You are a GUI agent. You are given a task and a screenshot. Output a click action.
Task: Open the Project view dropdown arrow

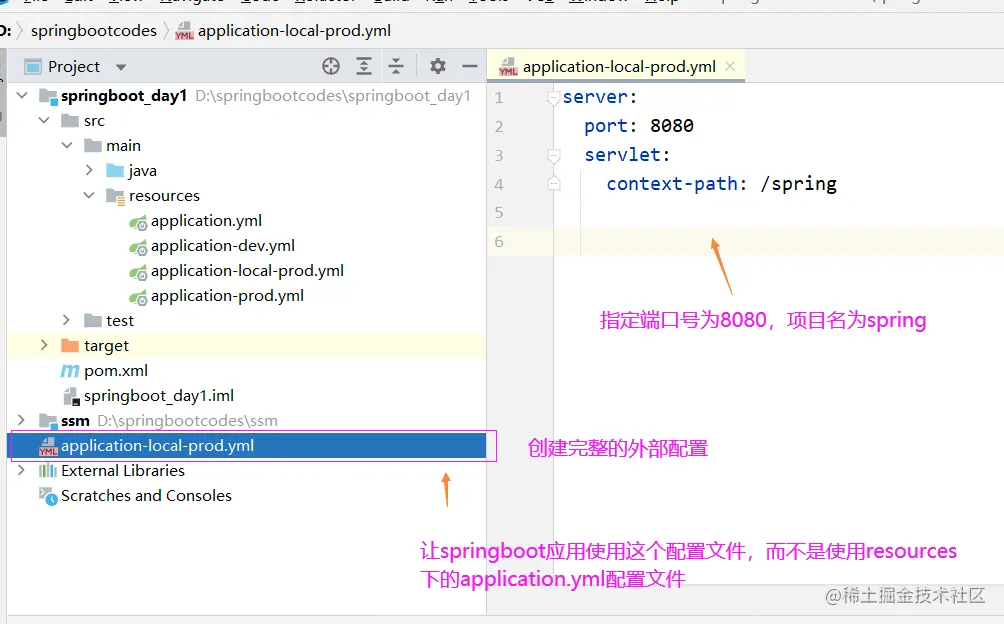pos(121,67)
